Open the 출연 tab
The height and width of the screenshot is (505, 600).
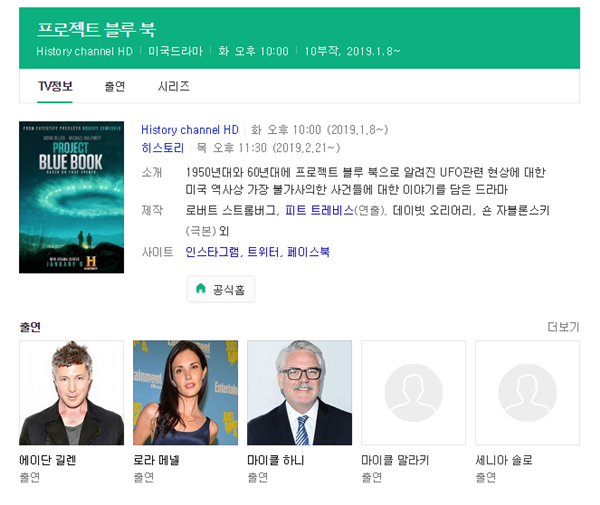115,86
